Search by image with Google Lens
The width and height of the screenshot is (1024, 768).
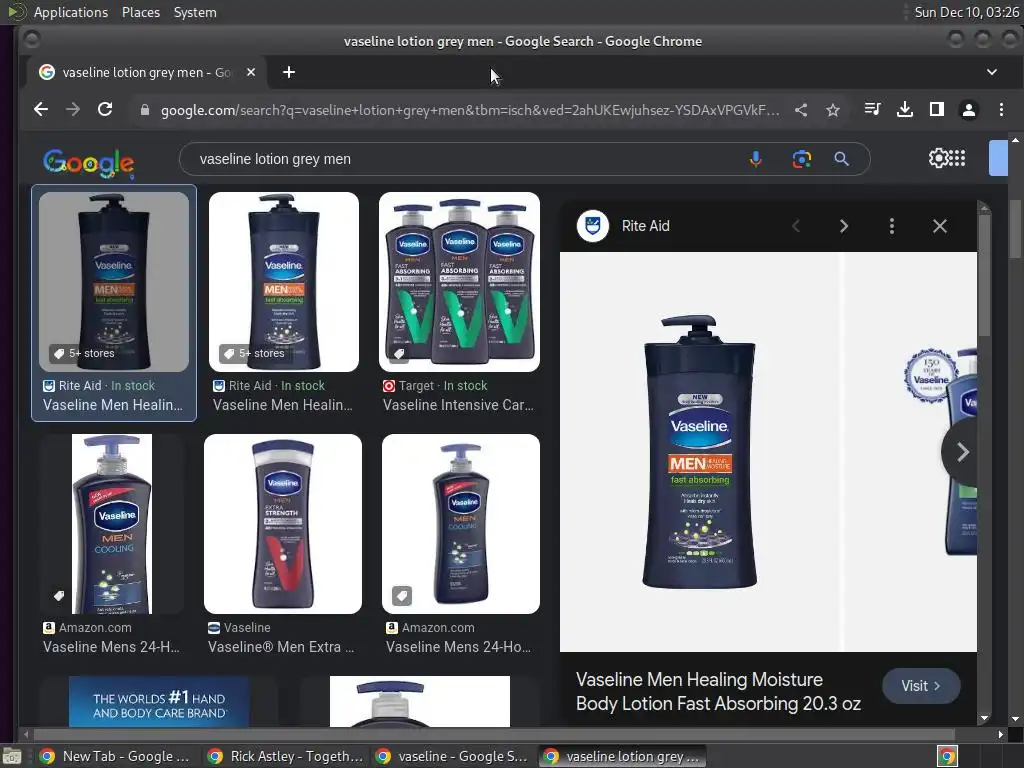pyautogui.click(x=801, y=159)
